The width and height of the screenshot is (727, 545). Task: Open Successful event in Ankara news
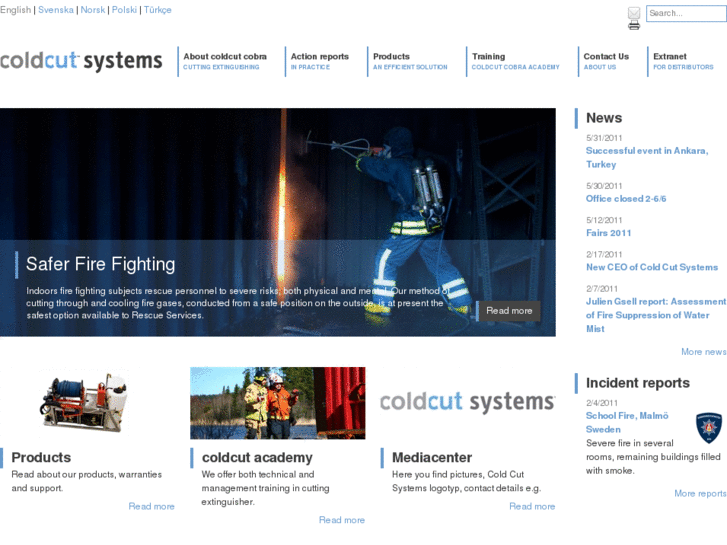coord(647,157)
